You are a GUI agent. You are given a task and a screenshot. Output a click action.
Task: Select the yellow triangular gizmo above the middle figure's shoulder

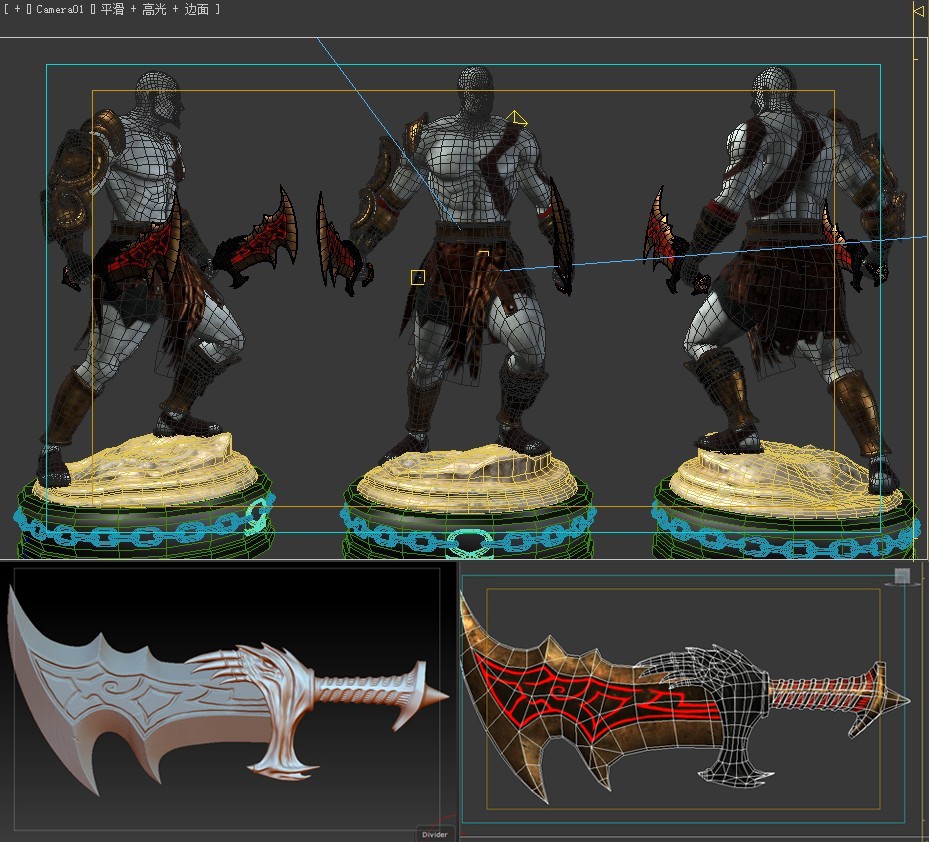tap(516, 118)
